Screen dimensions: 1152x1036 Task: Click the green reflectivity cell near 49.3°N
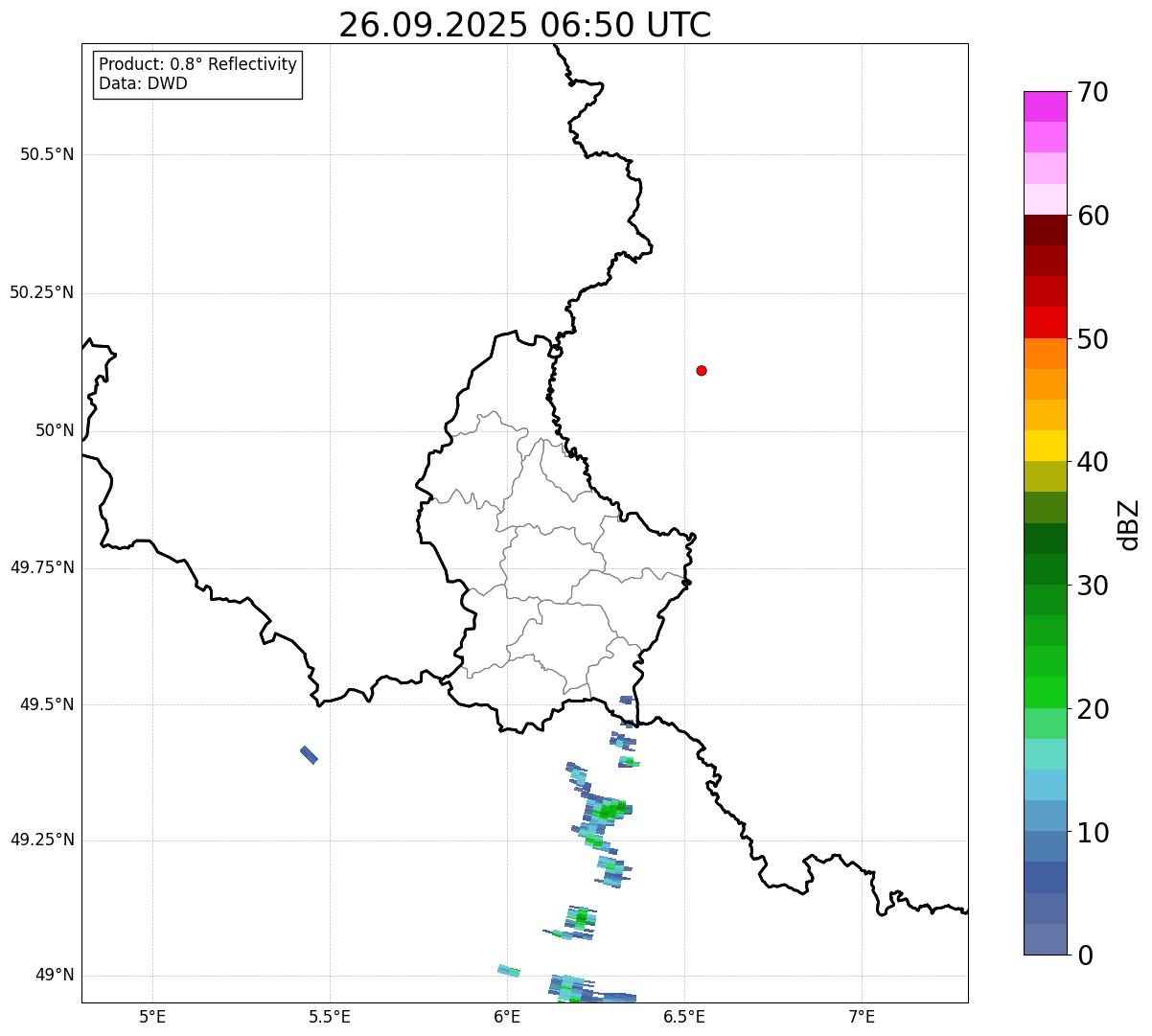(608, 811)
